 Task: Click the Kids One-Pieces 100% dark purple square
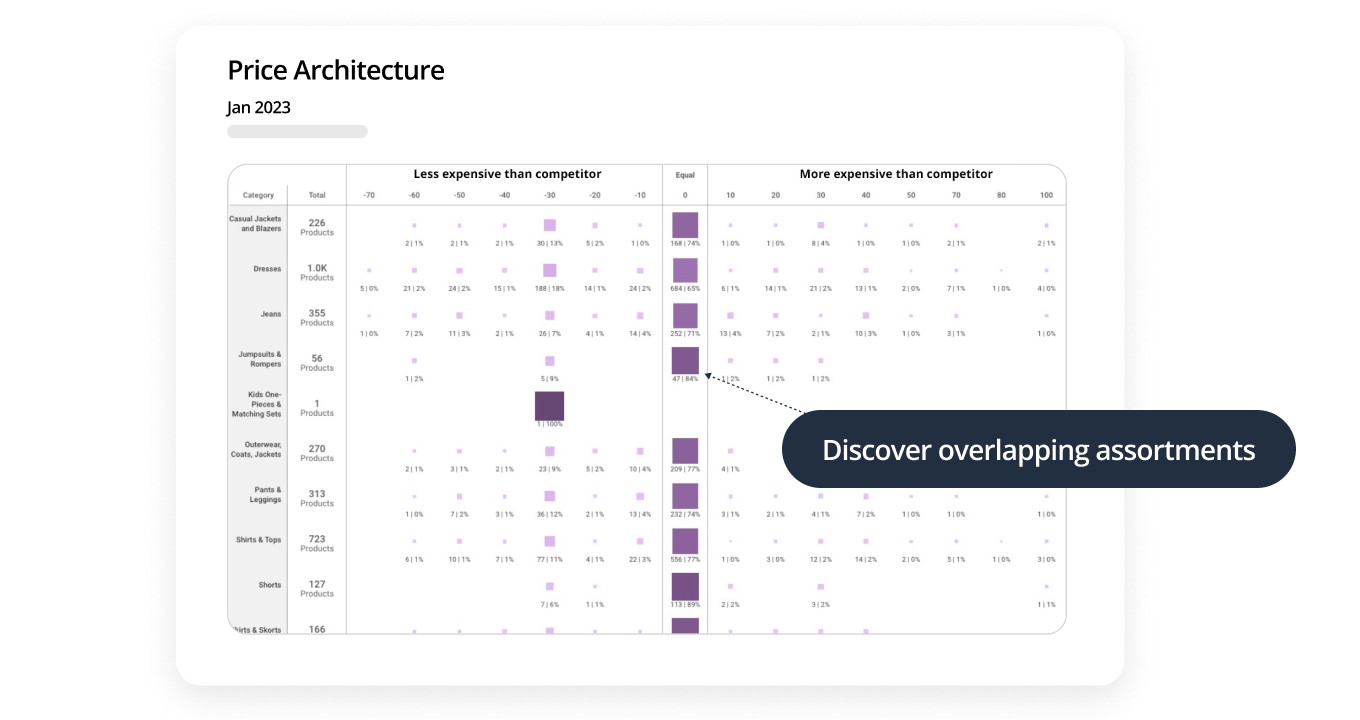549,405
